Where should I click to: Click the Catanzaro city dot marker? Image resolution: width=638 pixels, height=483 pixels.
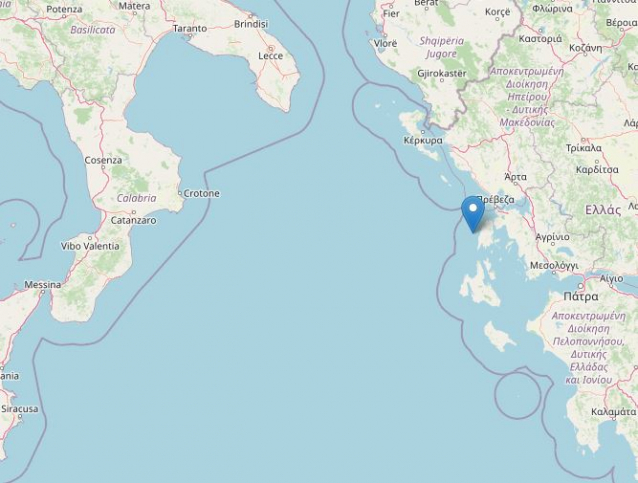tap(133, 212)
